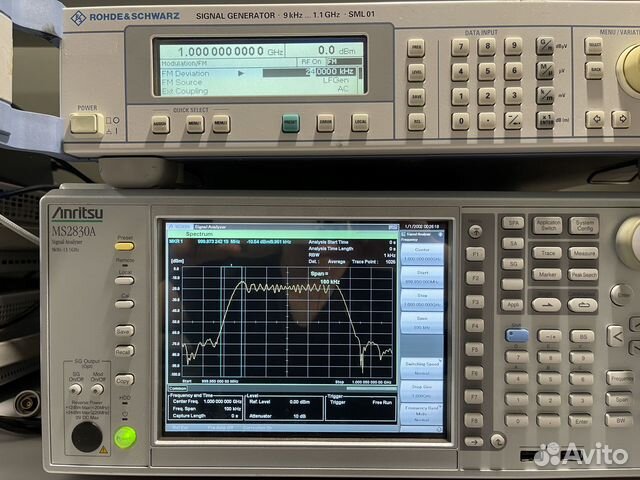Viewport: 640px width, 480px height.
Task: Select the Start softkey in the Anritsu frequency menu
Action: pyautogui.click(x=422, y=277)
